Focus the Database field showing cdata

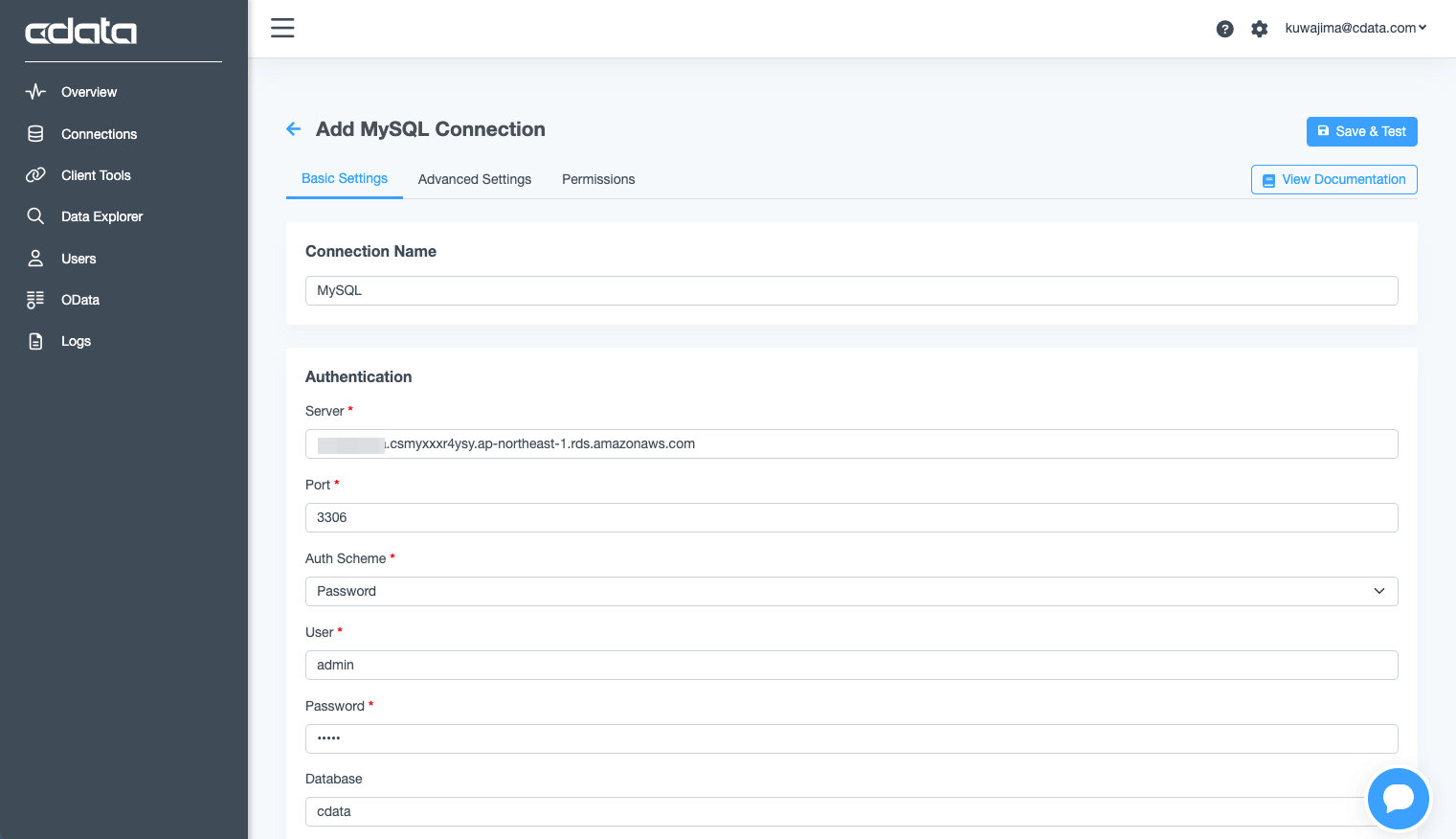coord(851,811)
